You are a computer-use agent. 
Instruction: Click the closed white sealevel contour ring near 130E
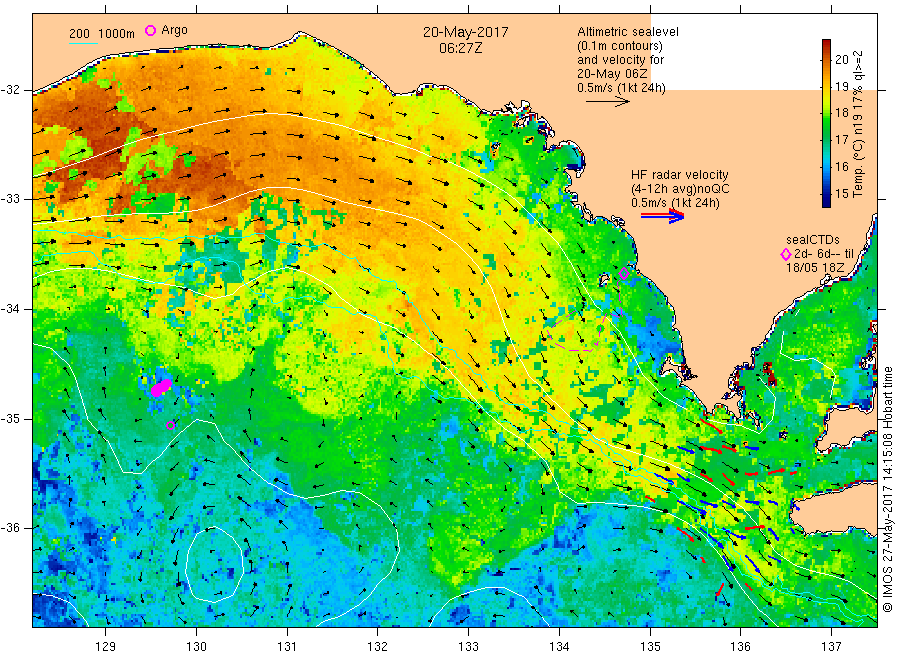215,564
